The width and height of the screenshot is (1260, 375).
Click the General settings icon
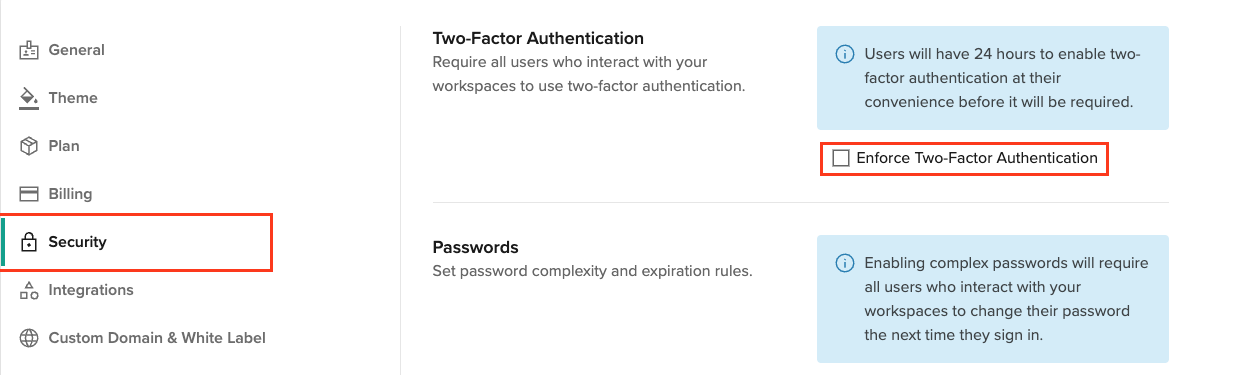29,50
